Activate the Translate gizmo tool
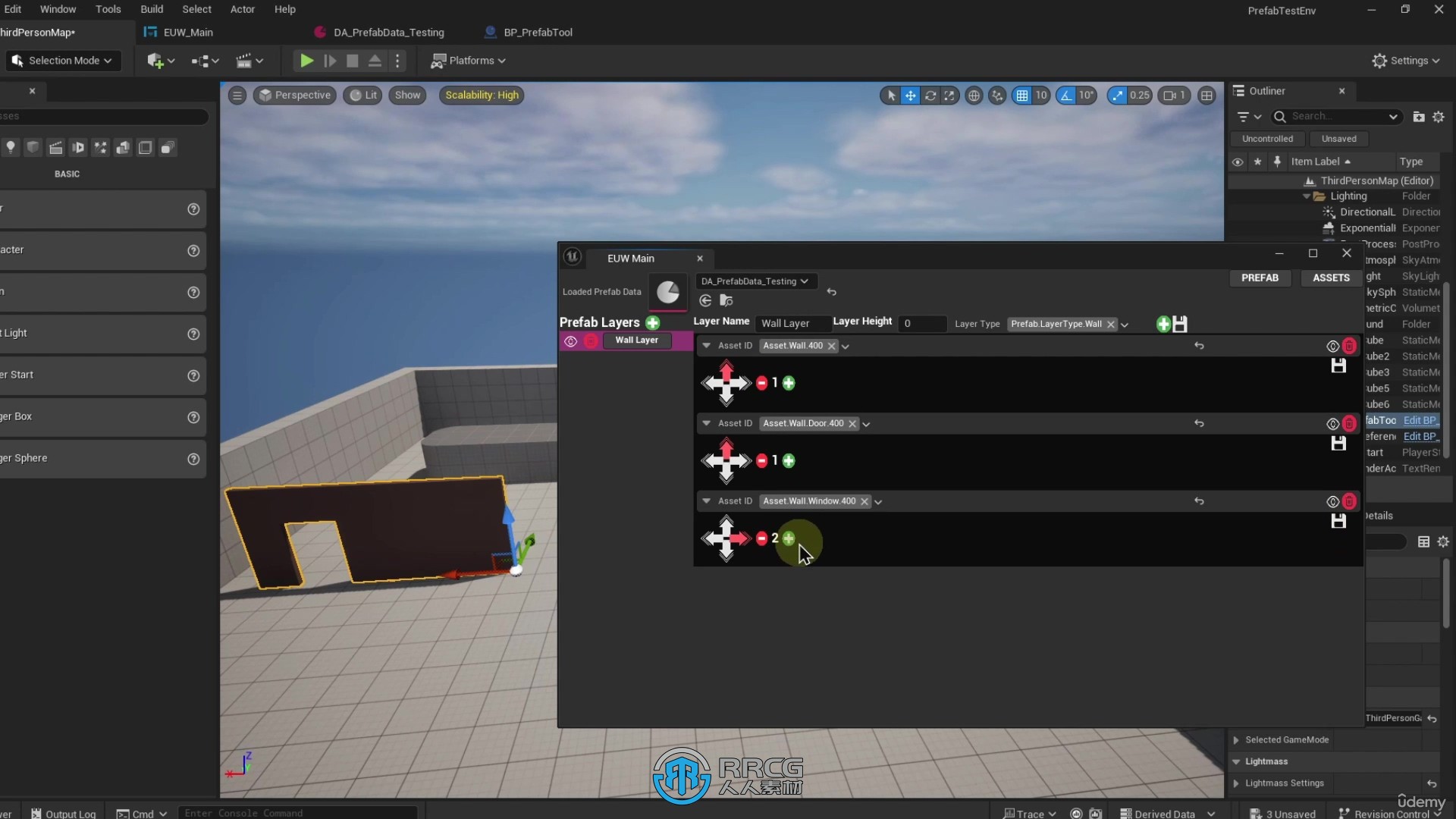Viewport: 1456px width, 819px height. click(910, 96)
